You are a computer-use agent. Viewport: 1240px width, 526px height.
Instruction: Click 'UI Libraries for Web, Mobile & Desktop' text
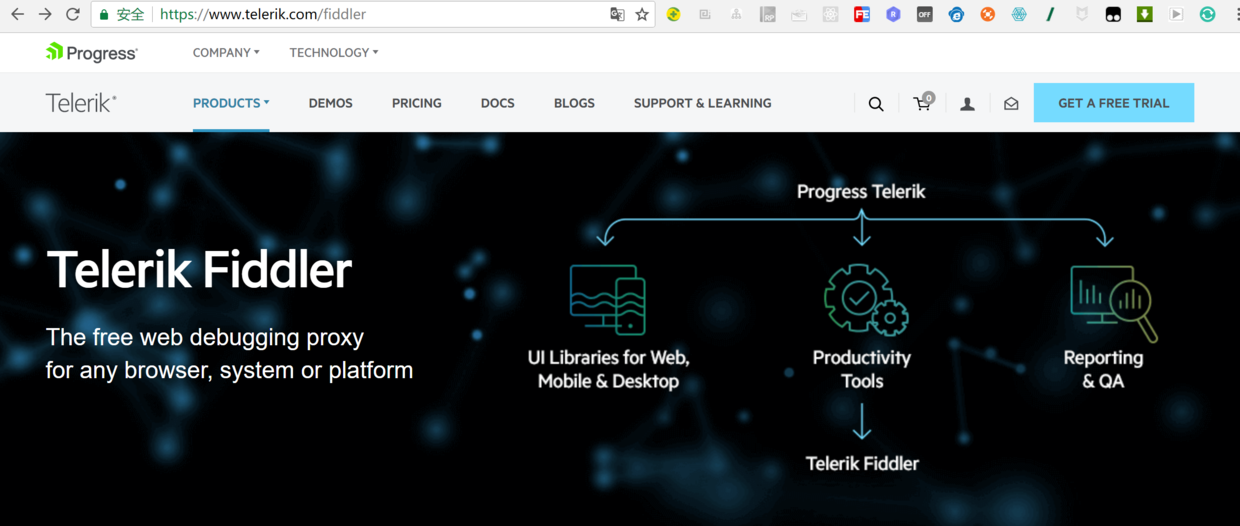[x=608, y=369]
